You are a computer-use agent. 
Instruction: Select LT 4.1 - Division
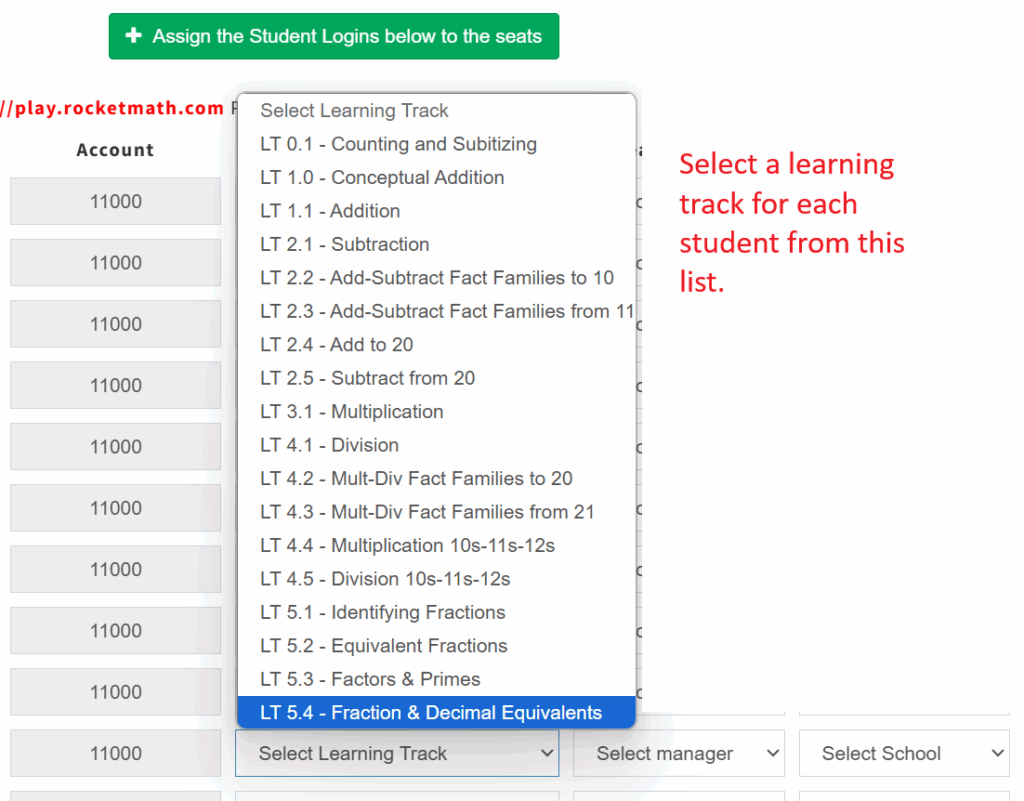[327, 445]
